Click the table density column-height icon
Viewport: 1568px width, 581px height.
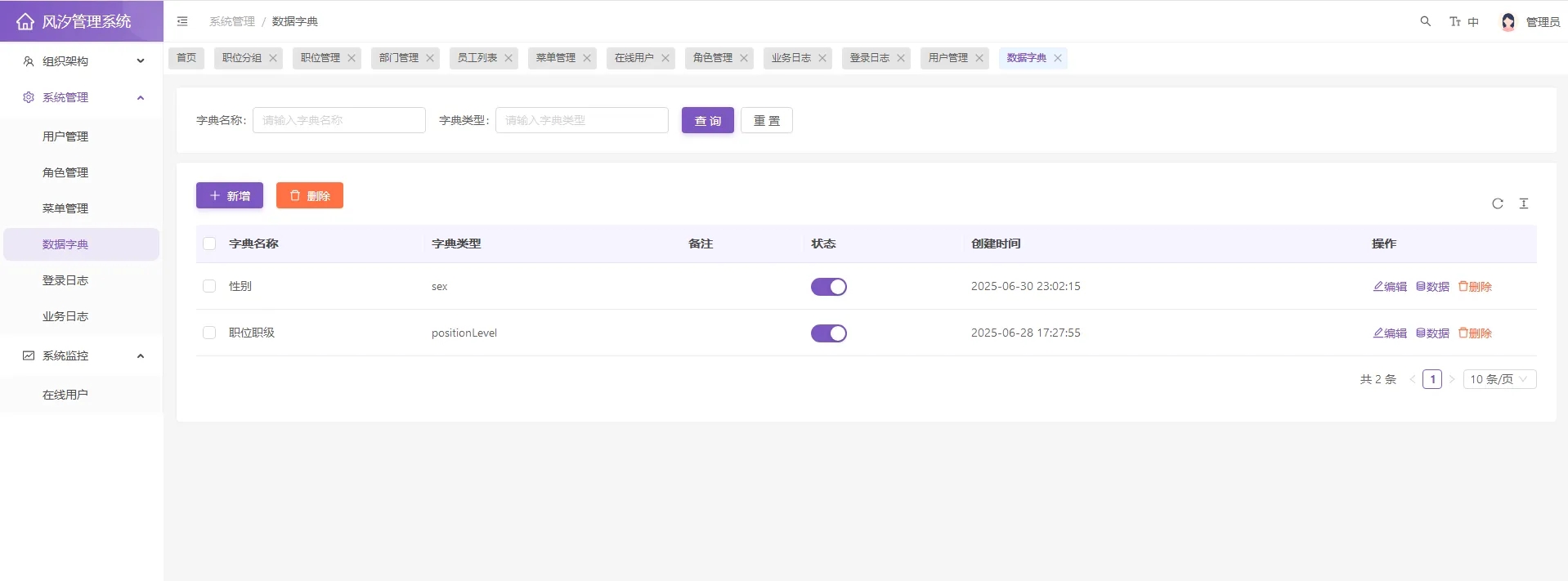coord(1523,203)
